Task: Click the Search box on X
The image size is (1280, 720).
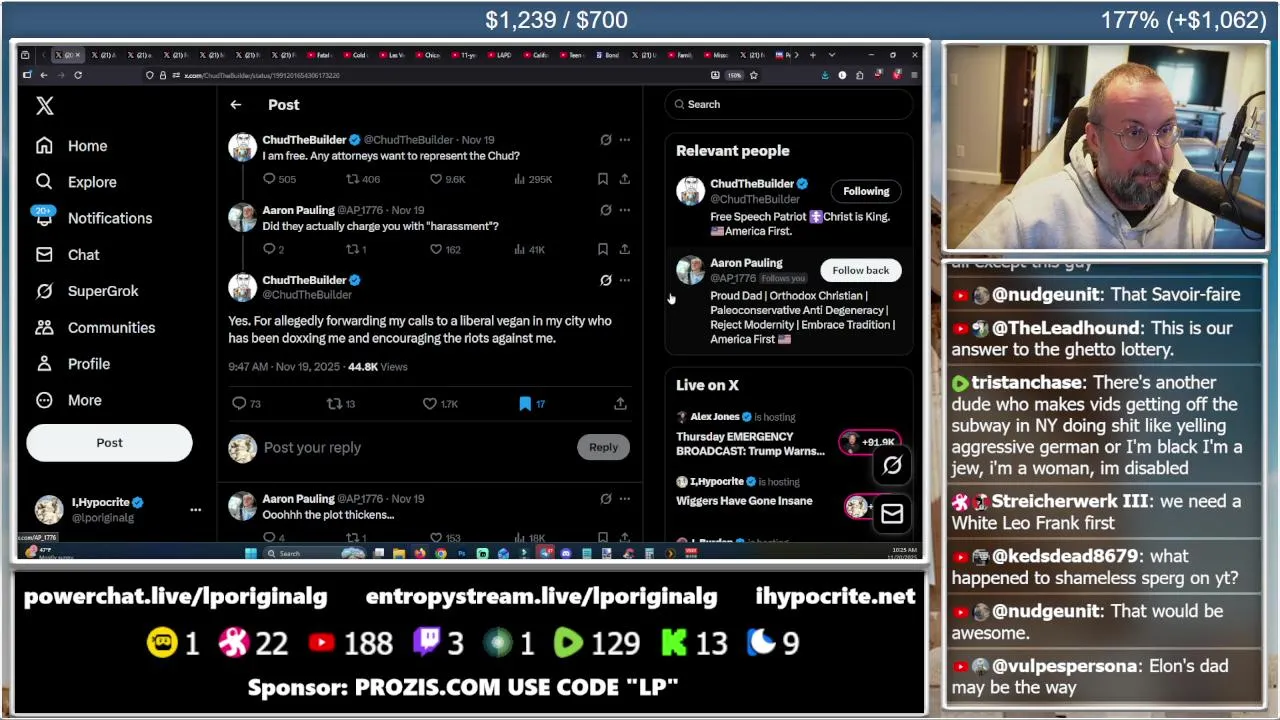Action: [x=789, y=104]
